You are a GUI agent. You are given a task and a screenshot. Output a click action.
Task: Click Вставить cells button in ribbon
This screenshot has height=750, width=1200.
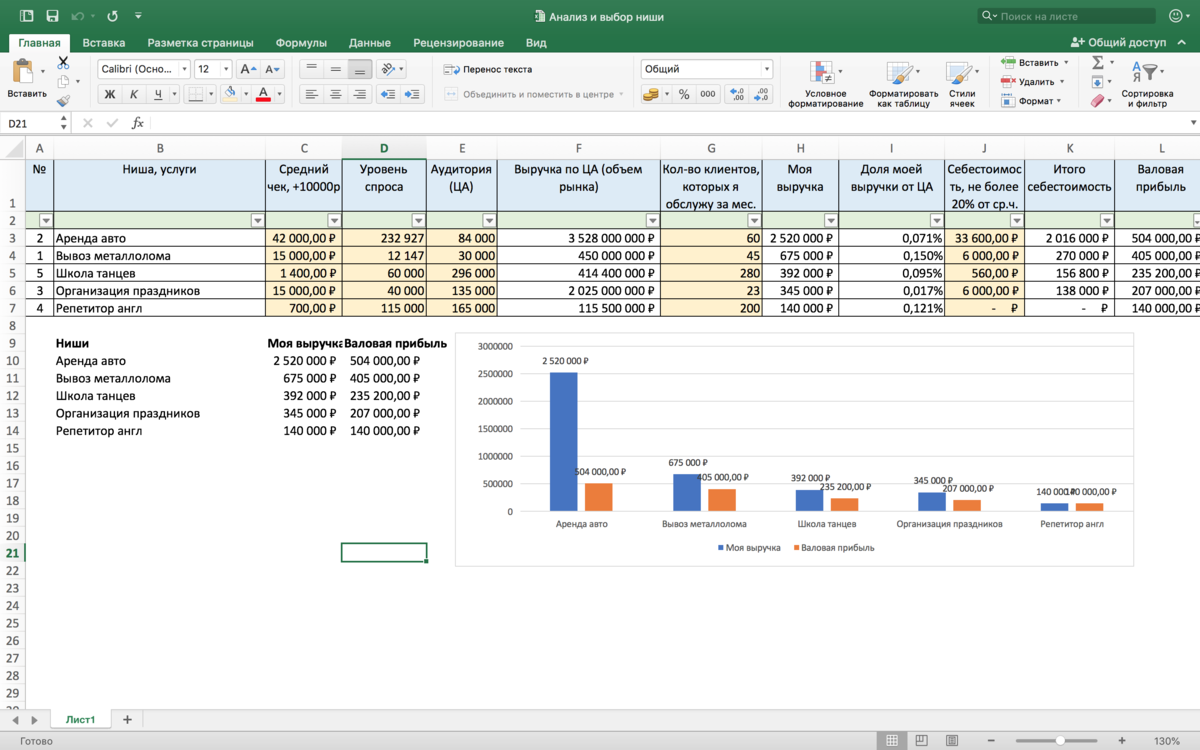[1034, 62]
